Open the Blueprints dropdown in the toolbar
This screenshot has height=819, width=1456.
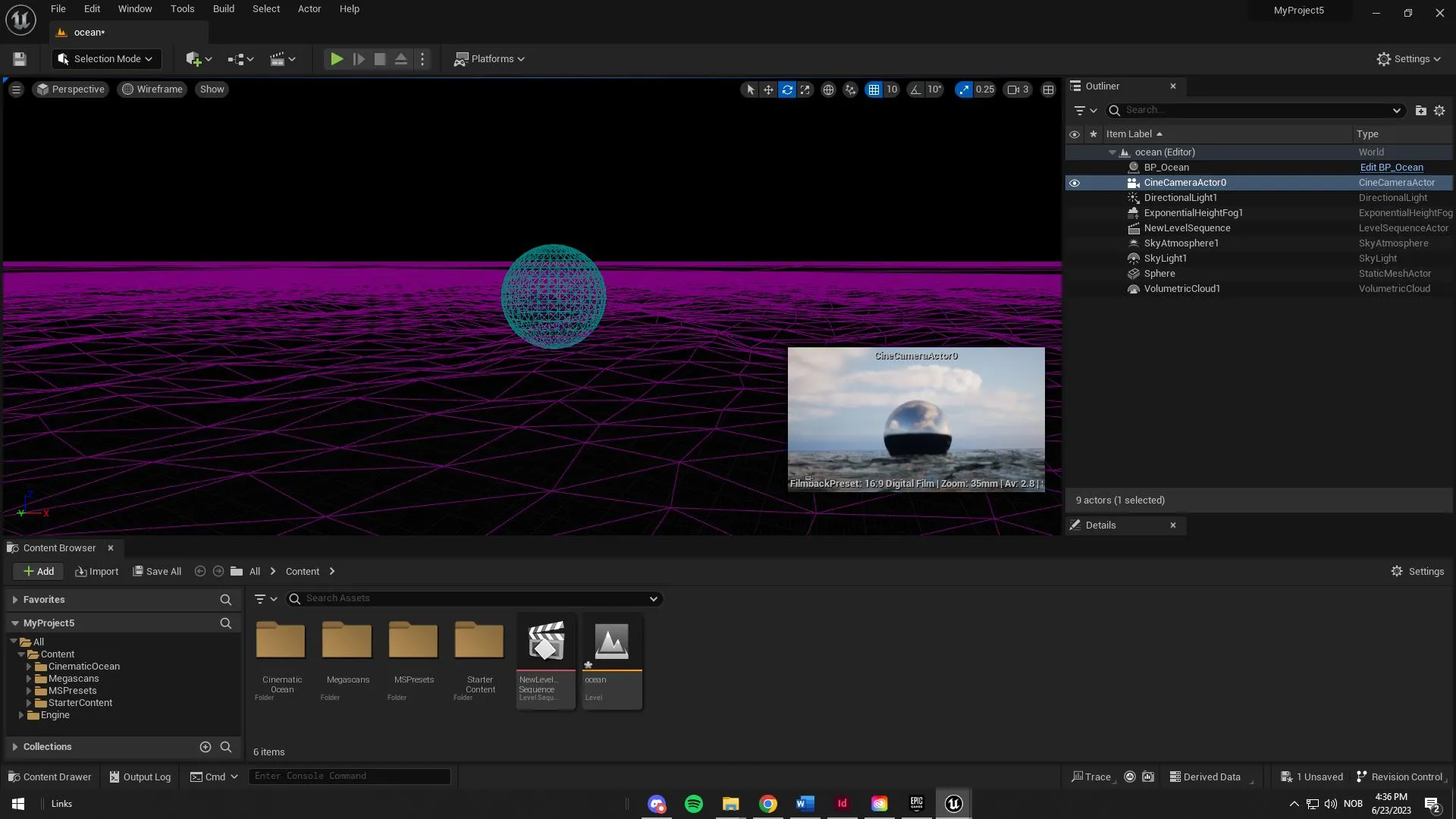coord(241,59)
